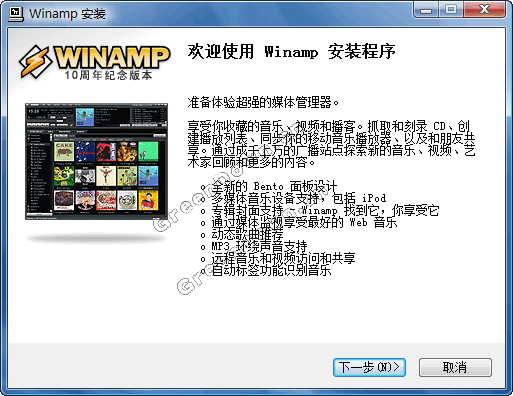This screenshot has height=396, width=513.
Task: Click the green album cover in preview top row
Action: (148, 151)
